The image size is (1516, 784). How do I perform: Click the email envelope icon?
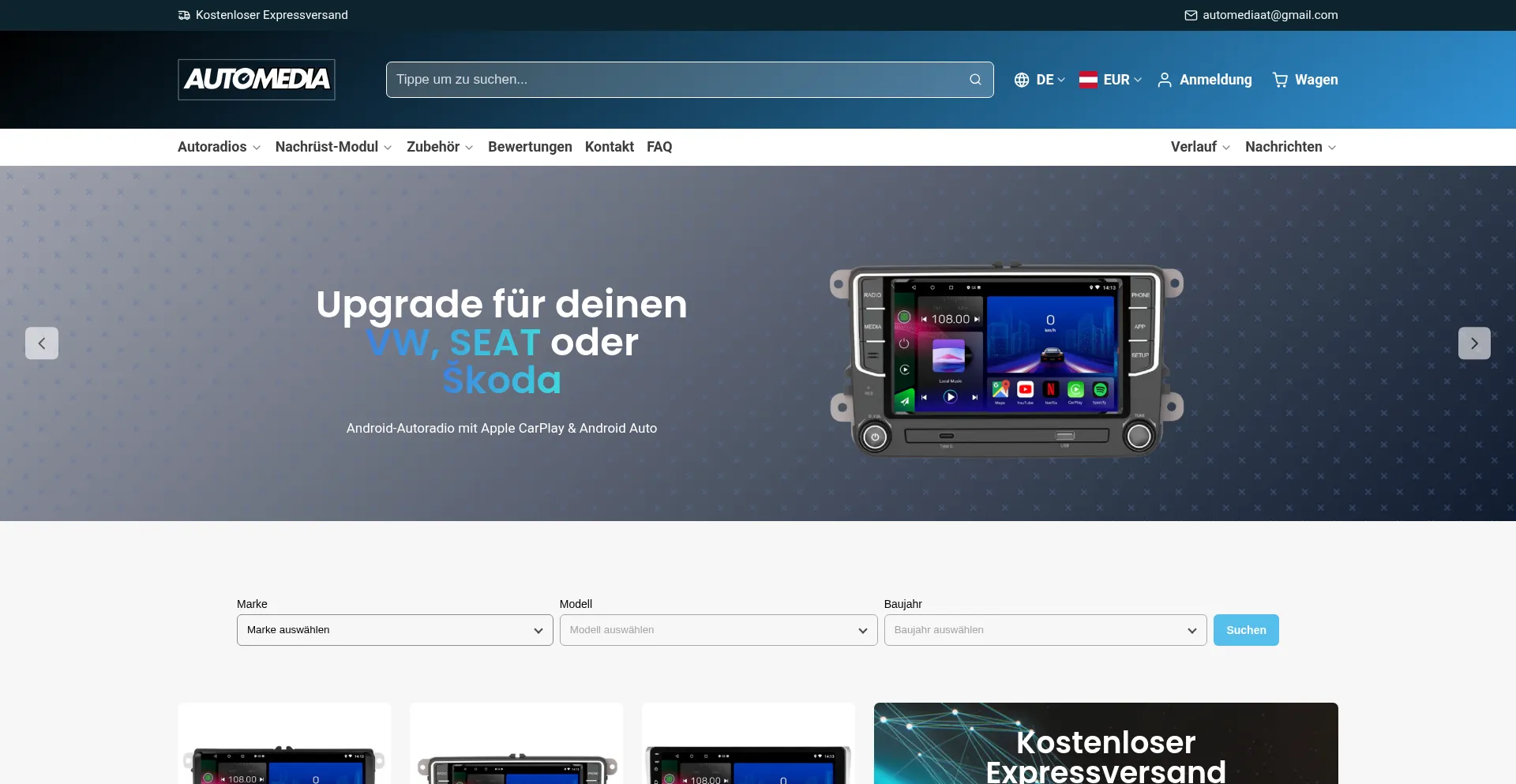pos(1191,15)
